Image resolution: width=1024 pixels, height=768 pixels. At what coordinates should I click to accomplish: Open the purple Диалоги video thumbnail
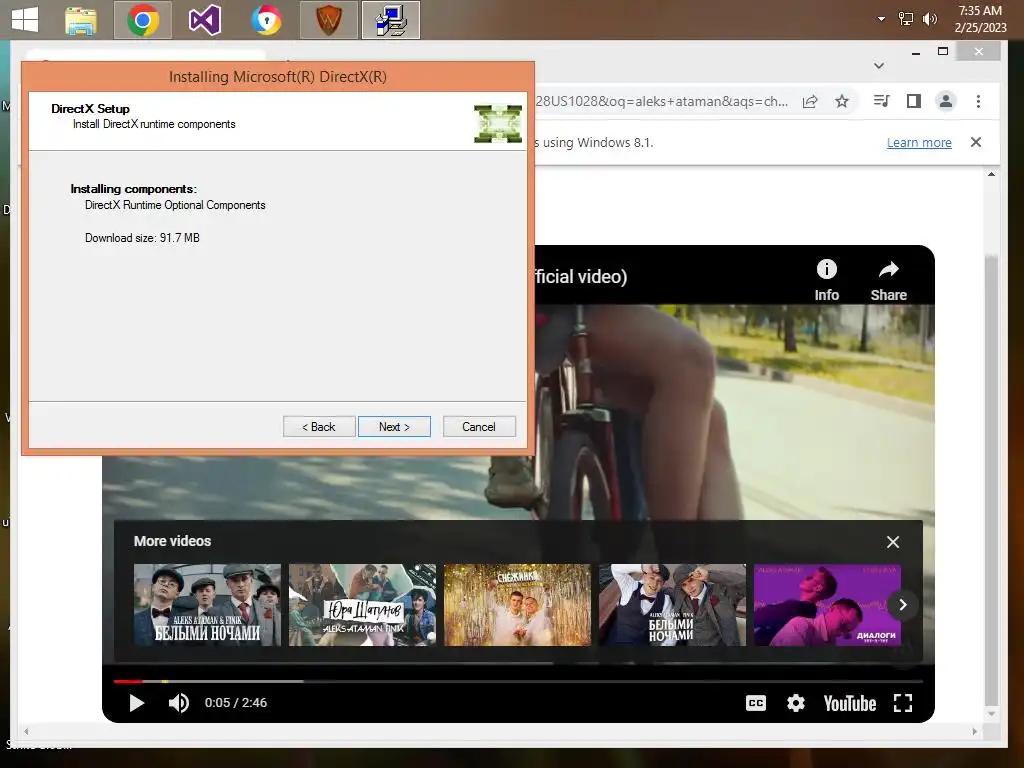coord(827,605)
